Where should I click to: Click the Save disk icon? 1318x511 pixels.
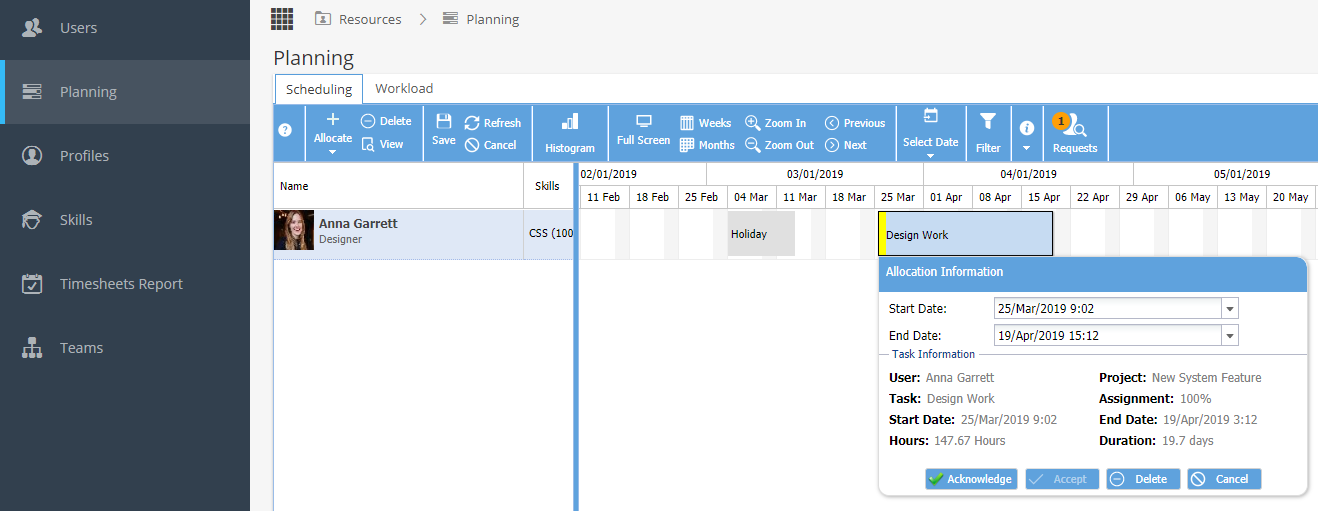point(444,122)
